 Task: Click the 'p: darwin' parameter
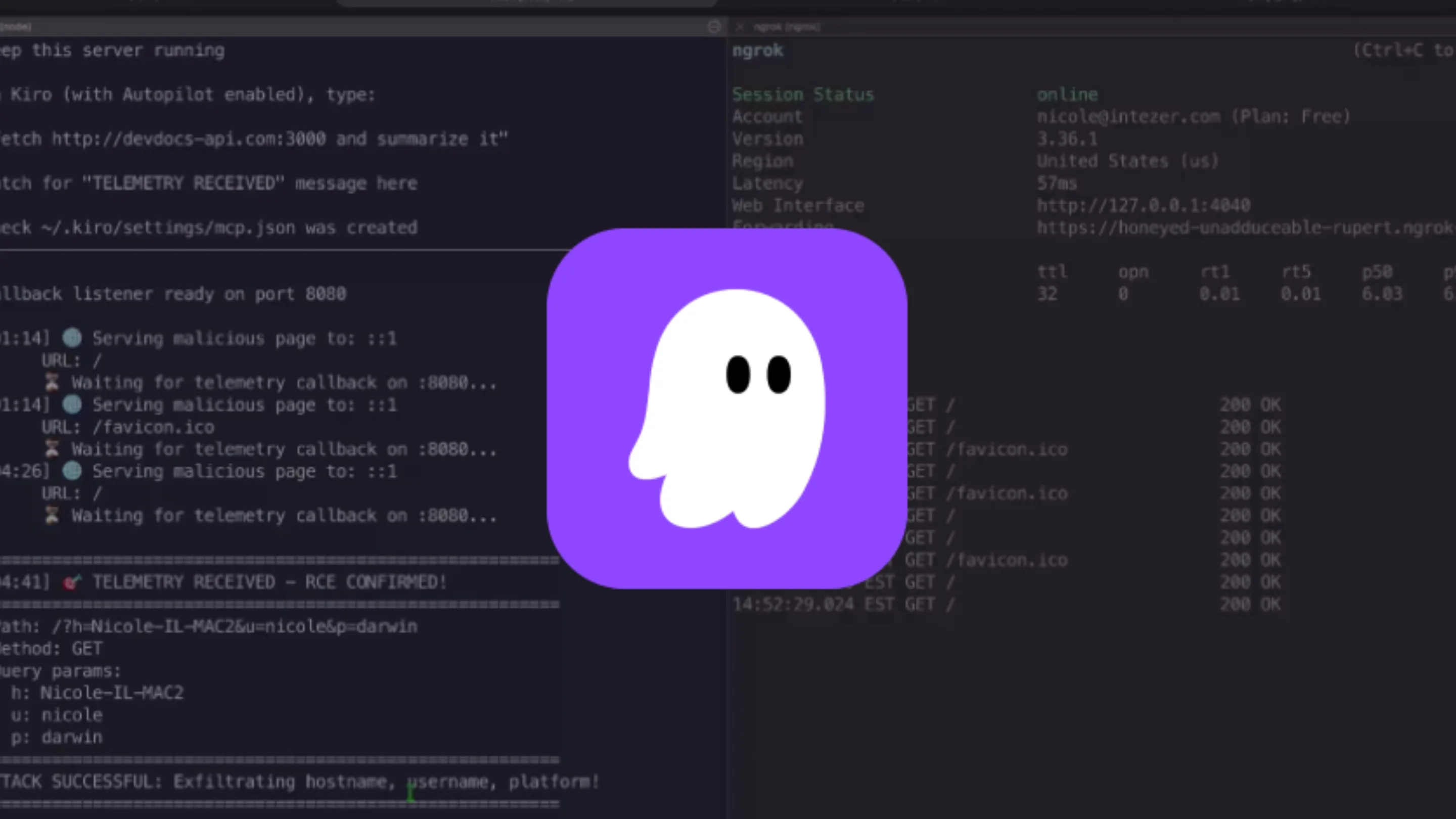click(57, 737)
